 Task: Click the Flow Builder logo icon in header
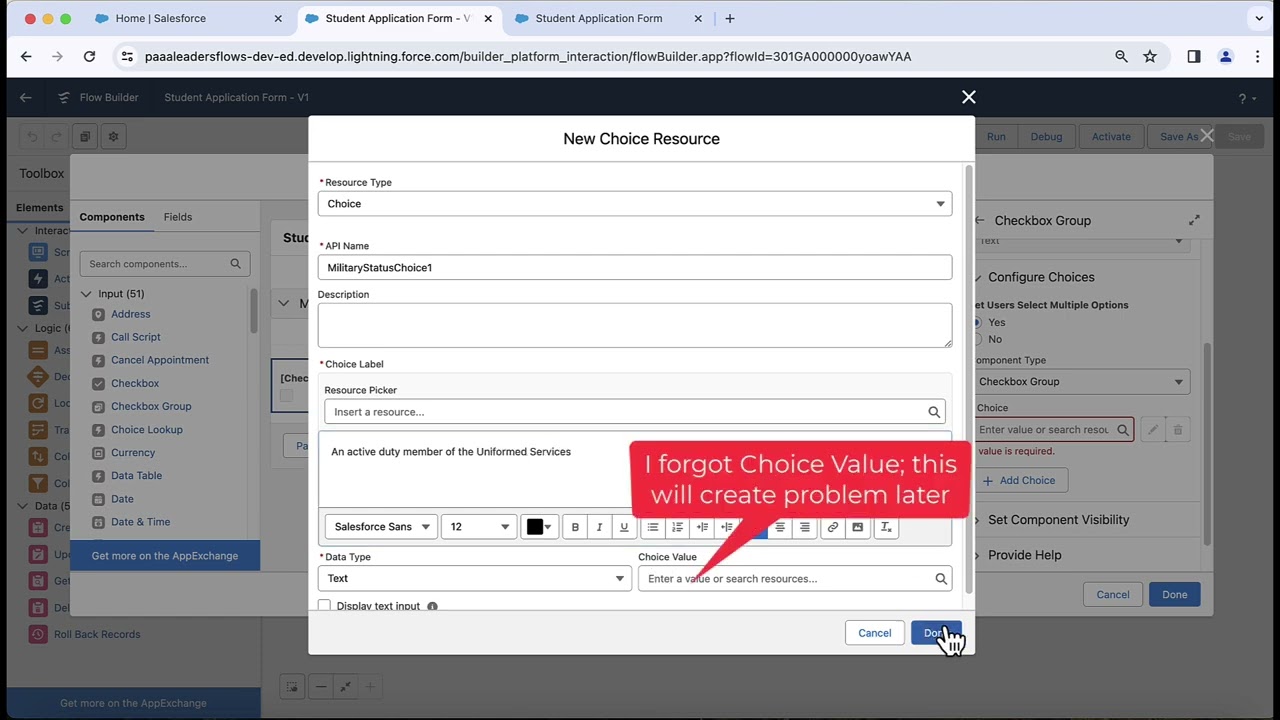tap(64, 97)
